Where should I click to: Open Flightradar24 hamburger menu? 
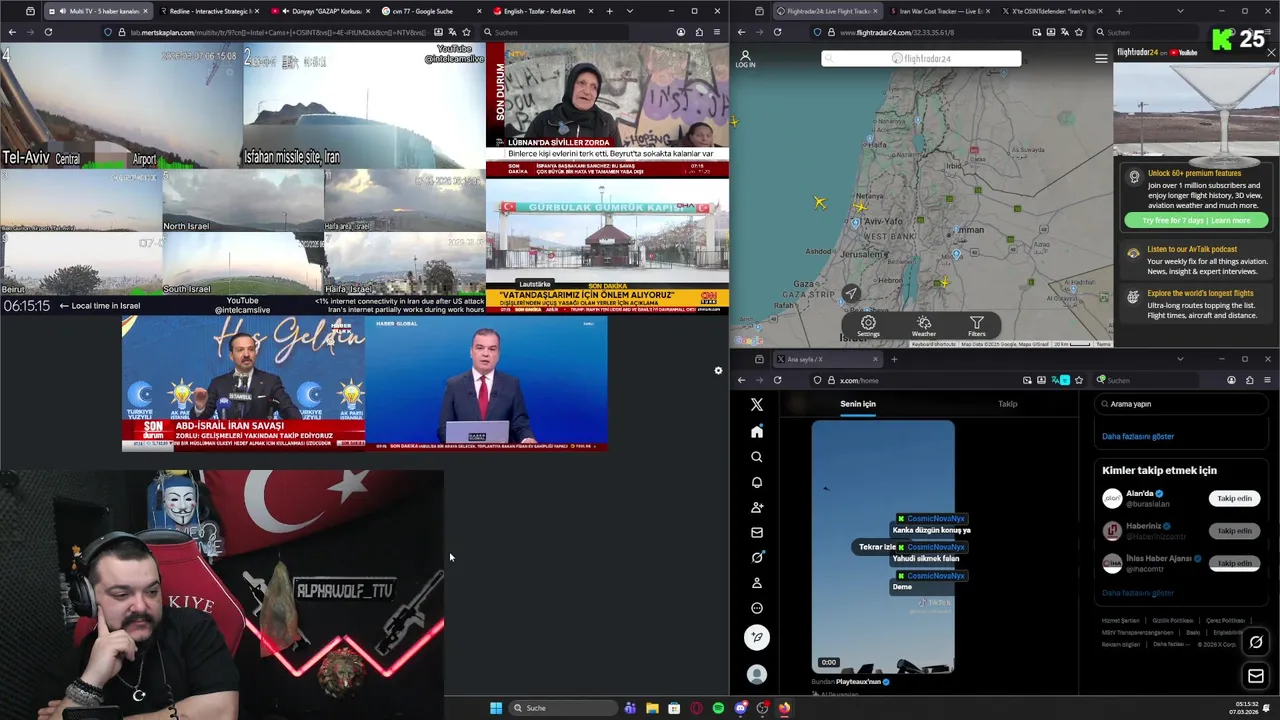1101,59
